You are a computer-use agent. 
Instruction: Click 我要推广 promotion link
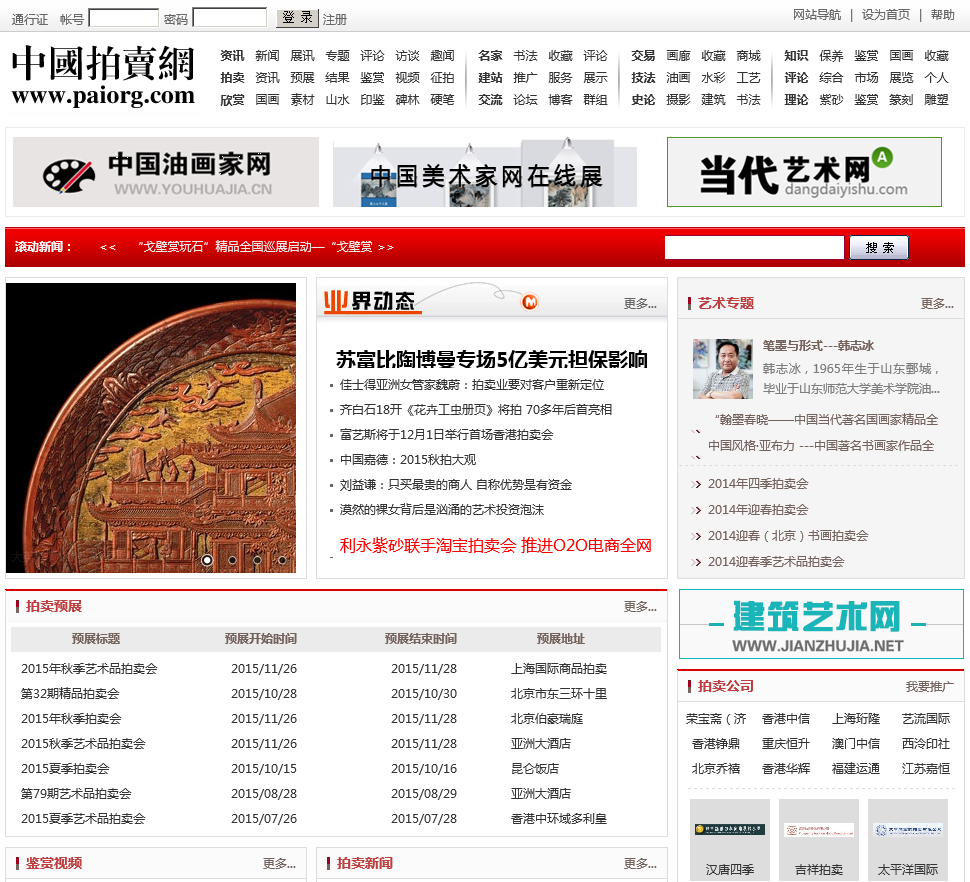coord(929,687)
